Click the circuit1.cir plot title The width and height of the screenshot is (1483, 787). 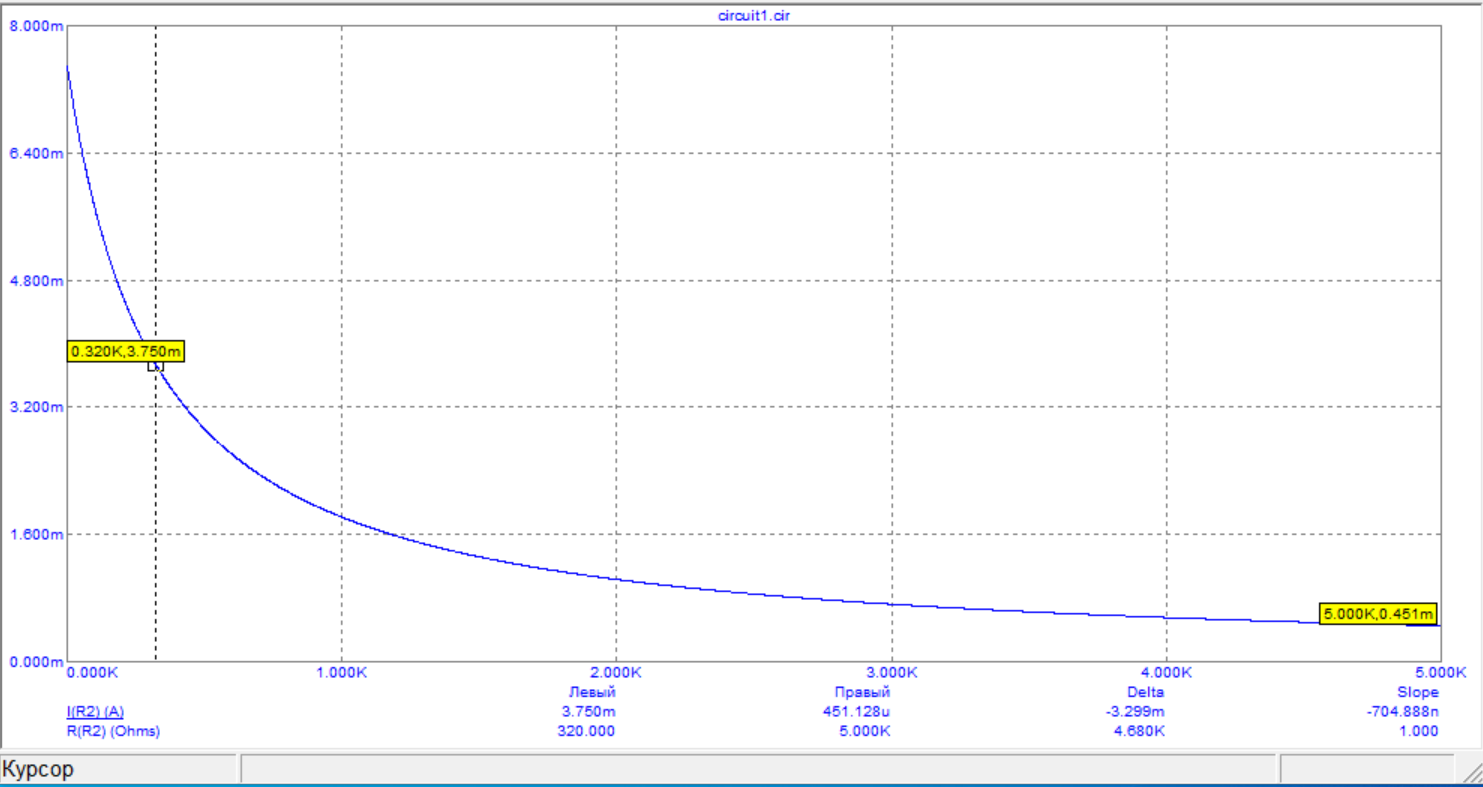click(x=755, y=16)
